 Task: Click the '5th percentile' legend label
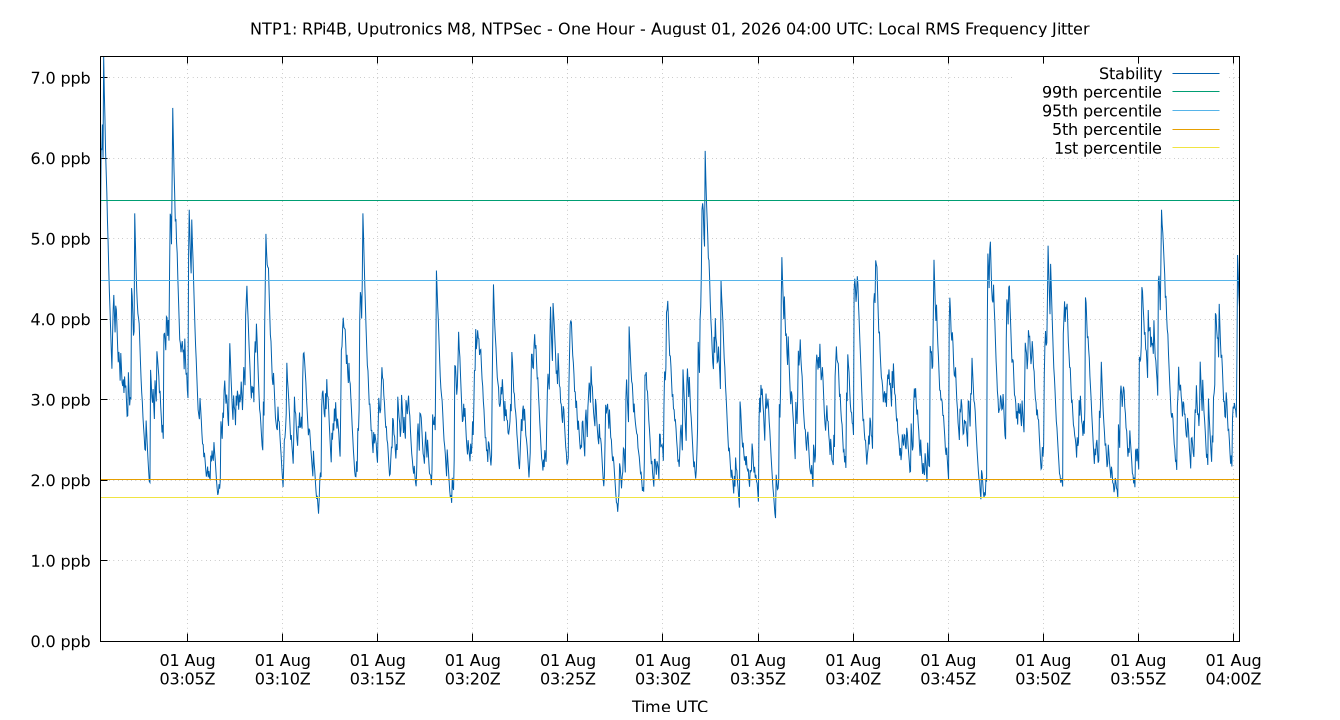(1107, 130)
